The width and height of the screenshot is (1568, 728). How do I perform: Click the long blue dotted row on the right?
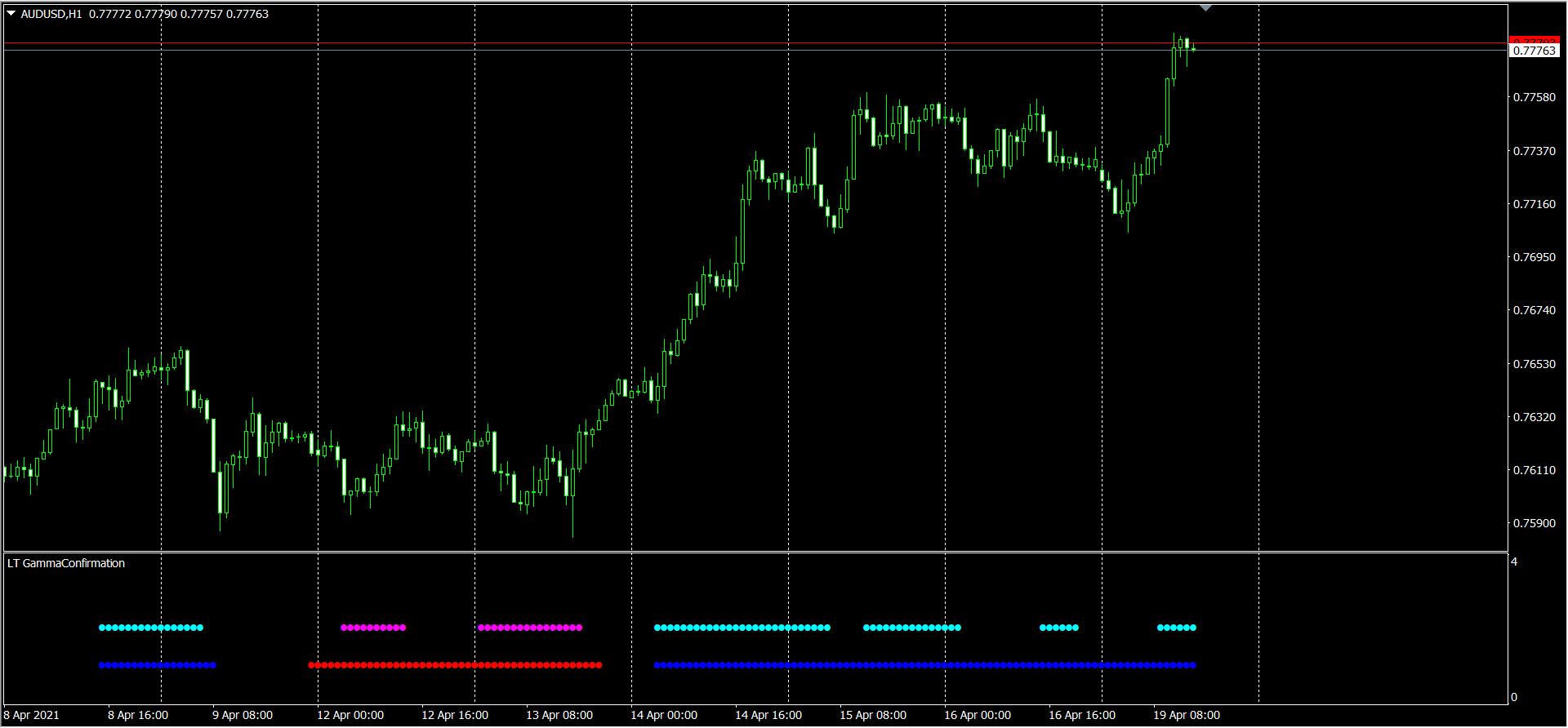click(924, 665)
